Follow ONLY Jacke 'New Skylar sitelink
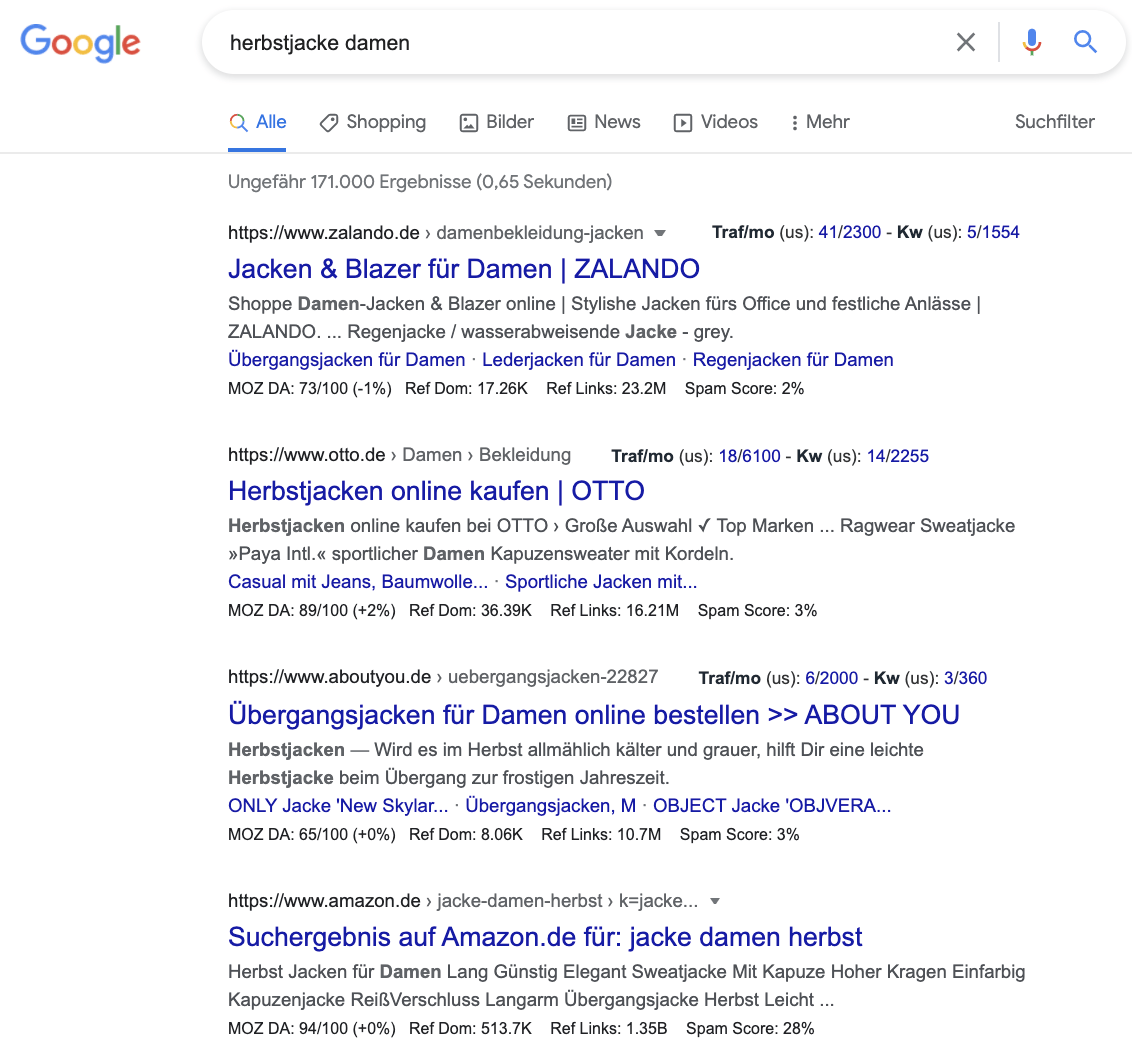 point(338,806)
